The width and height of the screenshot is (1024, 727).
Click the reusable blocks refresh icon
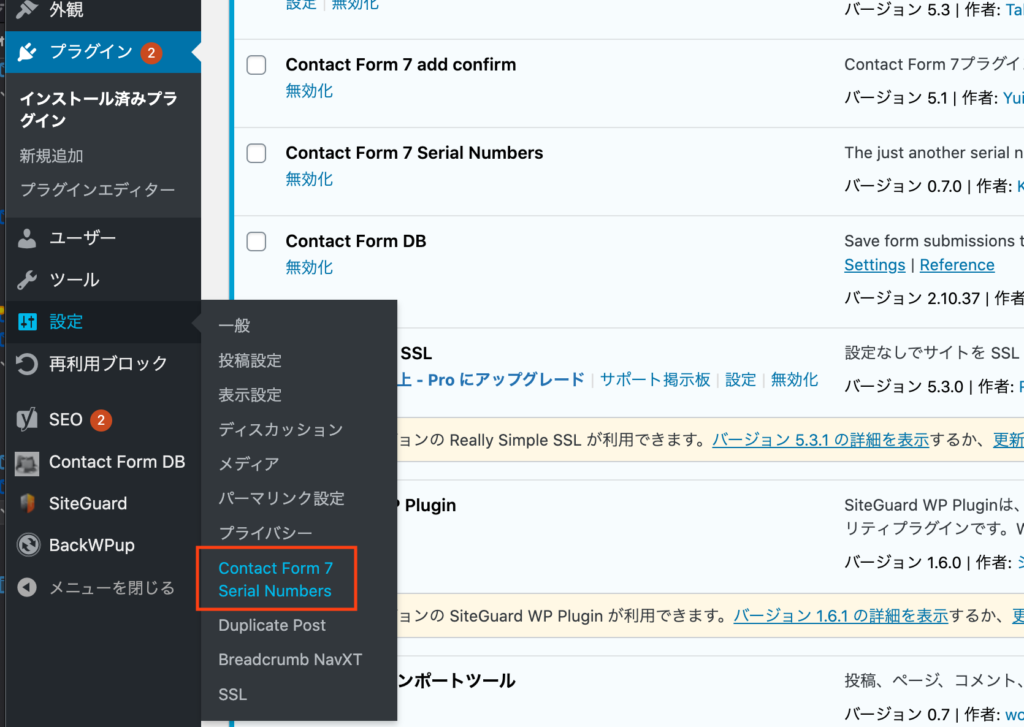click(x=28, y=364)
